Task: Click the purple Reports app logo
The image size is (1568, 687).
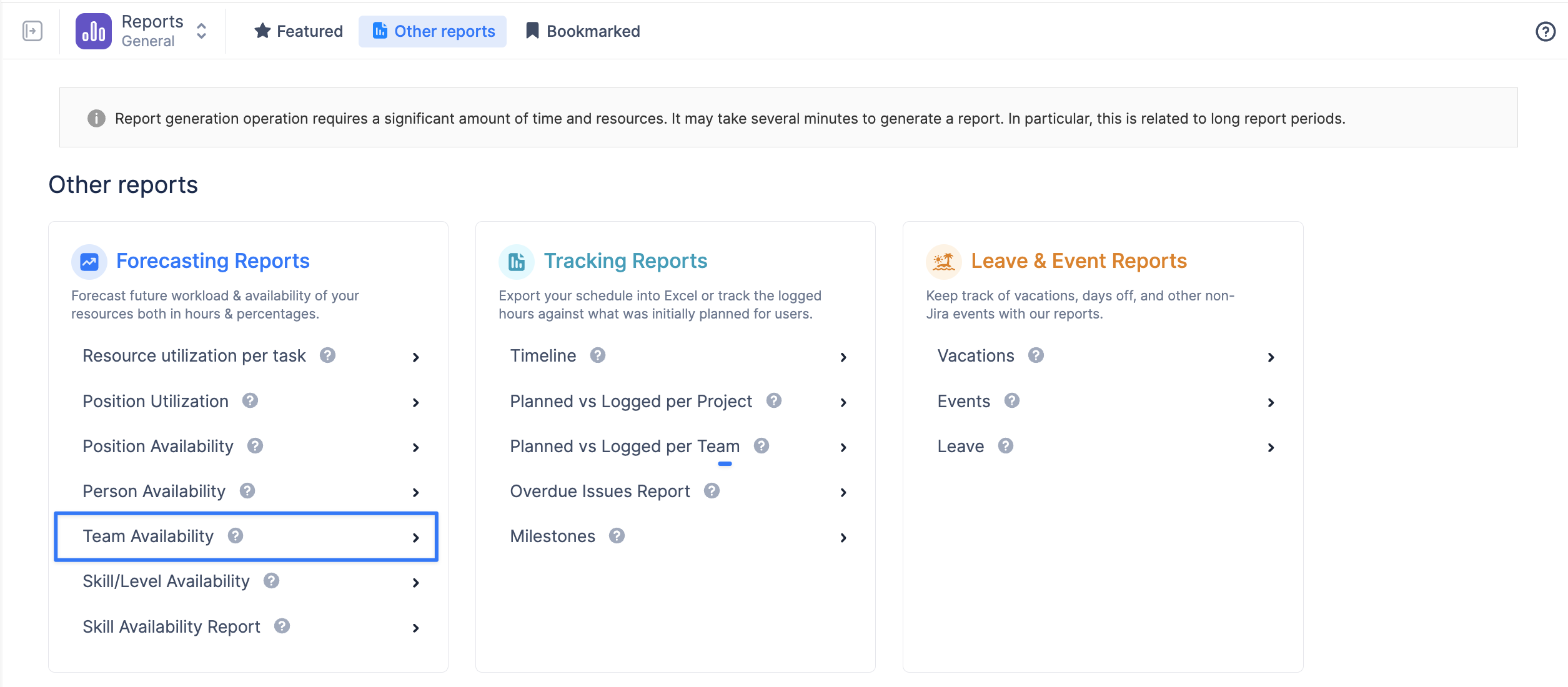Action: [93, 31]
